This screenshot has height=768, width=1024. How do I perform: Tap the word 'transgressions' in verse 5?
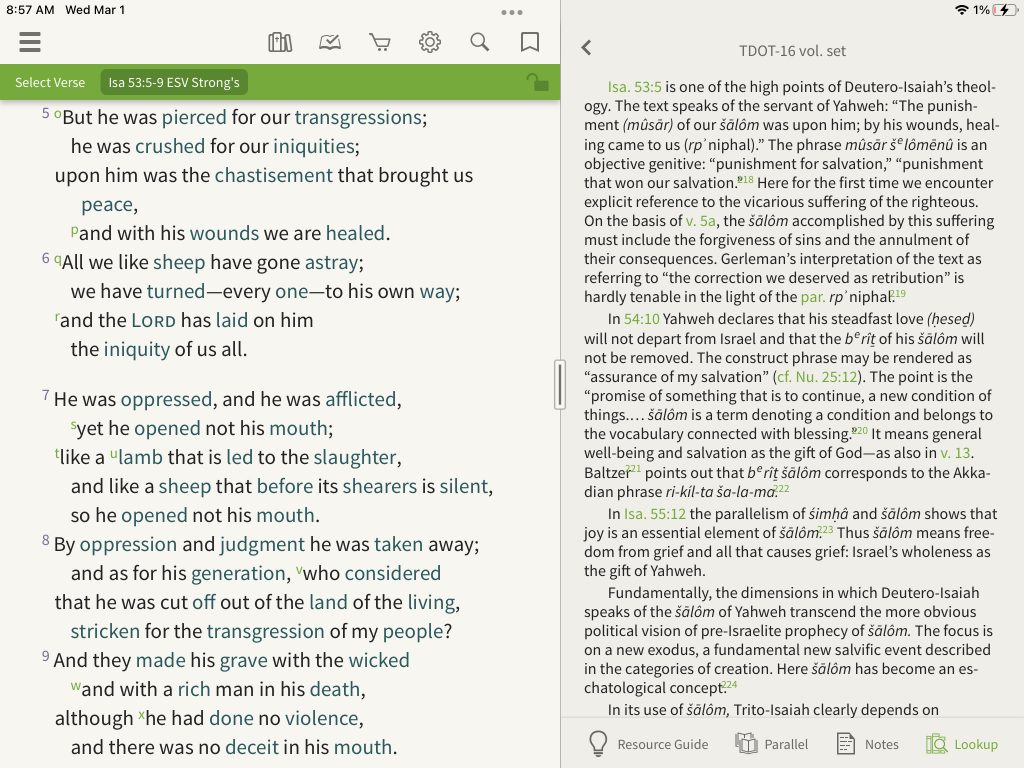click(358, 118)
